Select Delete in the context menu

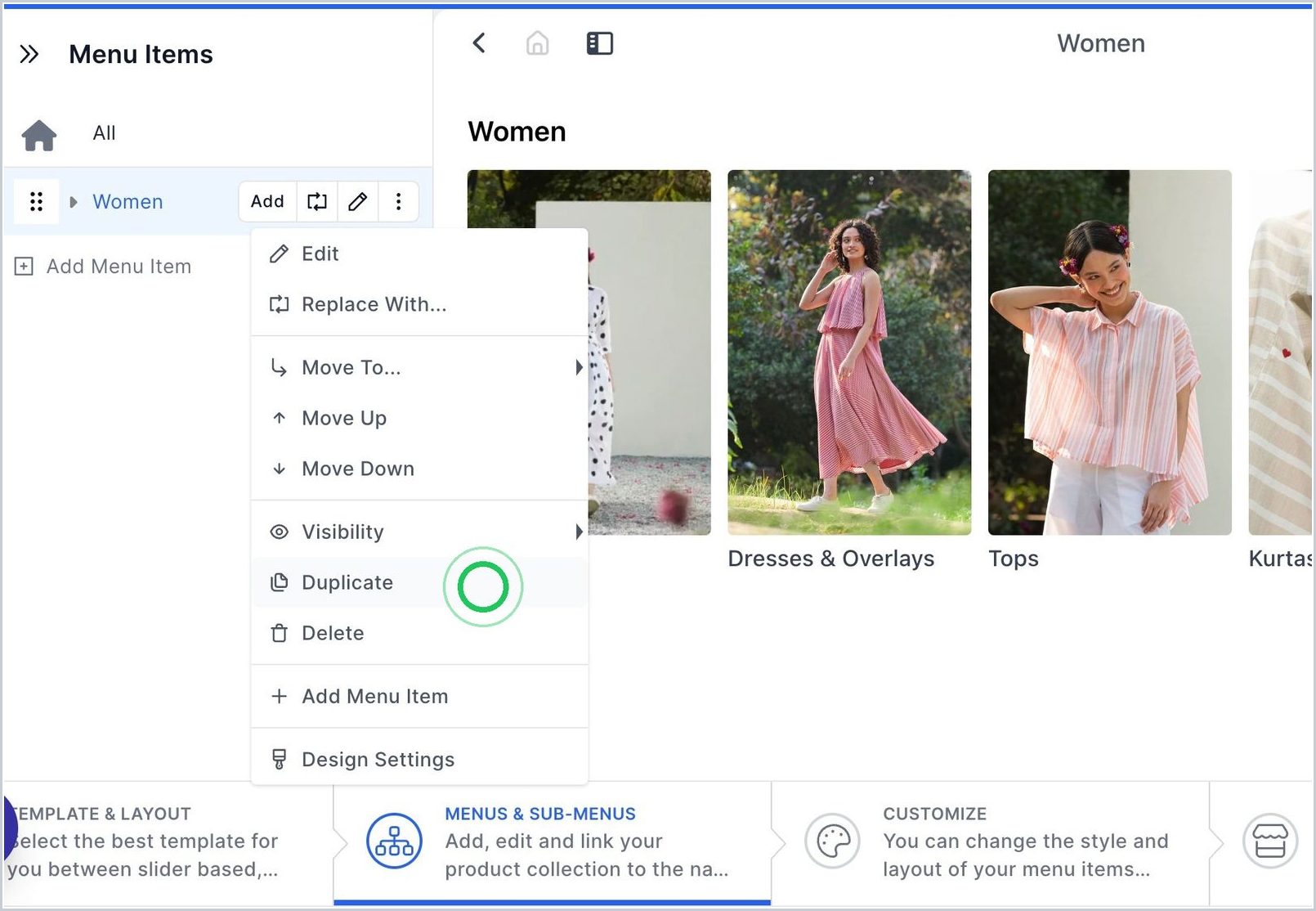[419, 633]
